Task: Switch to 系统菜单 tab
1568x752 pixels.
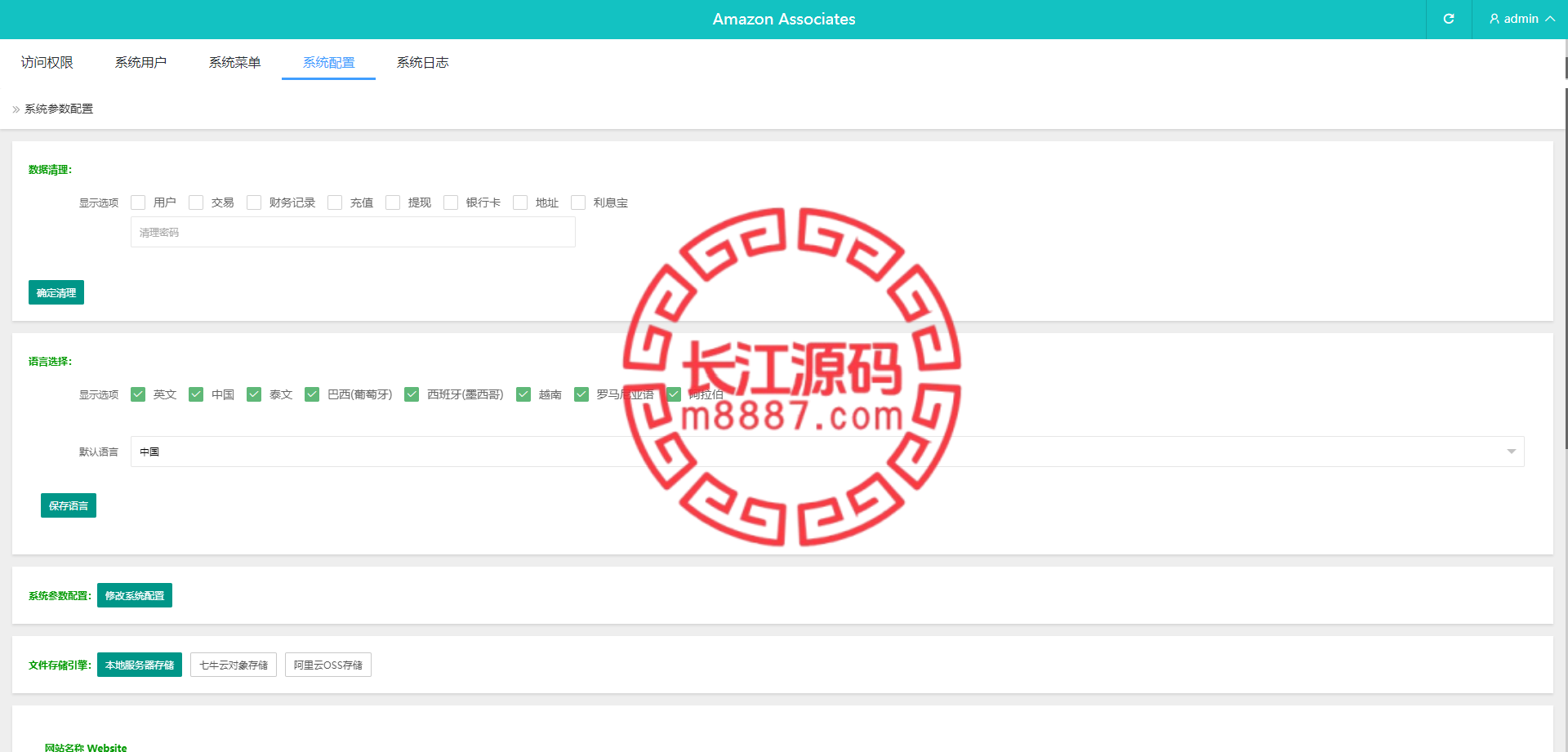Action: point(234,62)
